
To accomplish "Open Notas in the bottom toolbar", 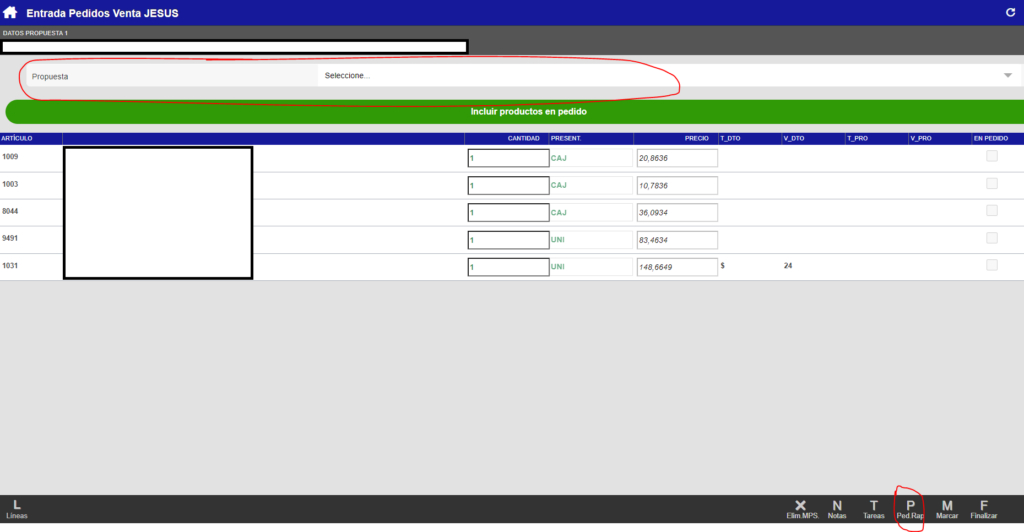I will point(837,509).
